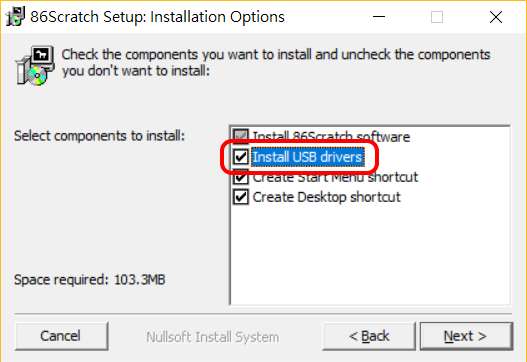
Task: Minimize the 86Scratch Setup window
Action: click(x=379, y=17)
